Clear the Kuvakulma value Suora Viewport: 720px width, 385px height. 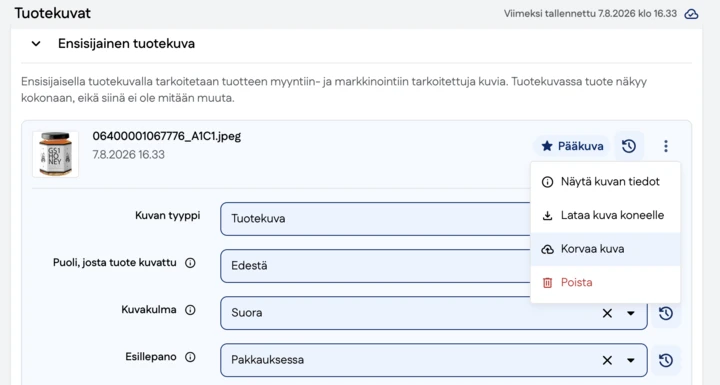tap(607, 313)
